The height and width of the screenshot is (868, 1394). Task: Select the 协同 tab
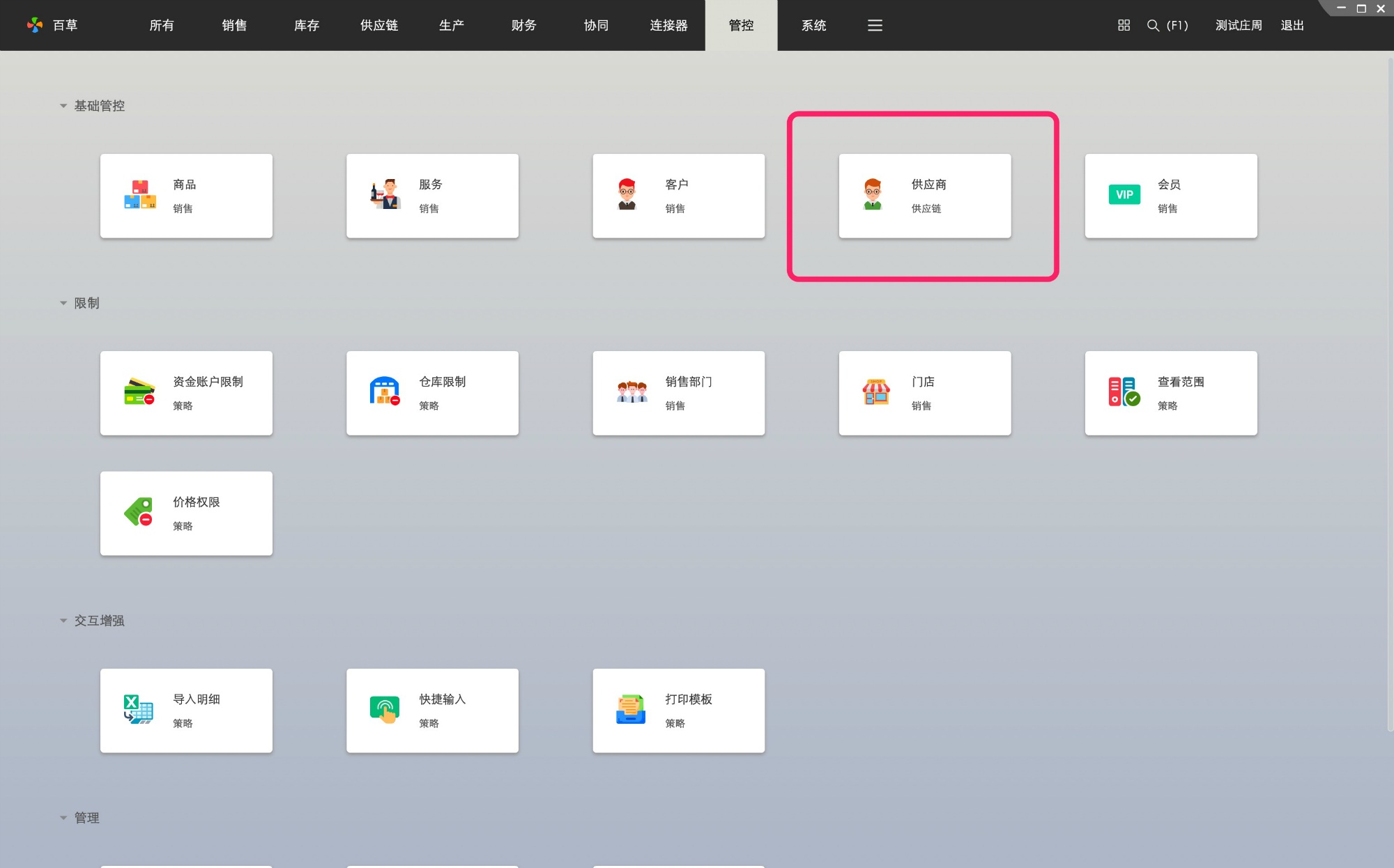point(597,25)
